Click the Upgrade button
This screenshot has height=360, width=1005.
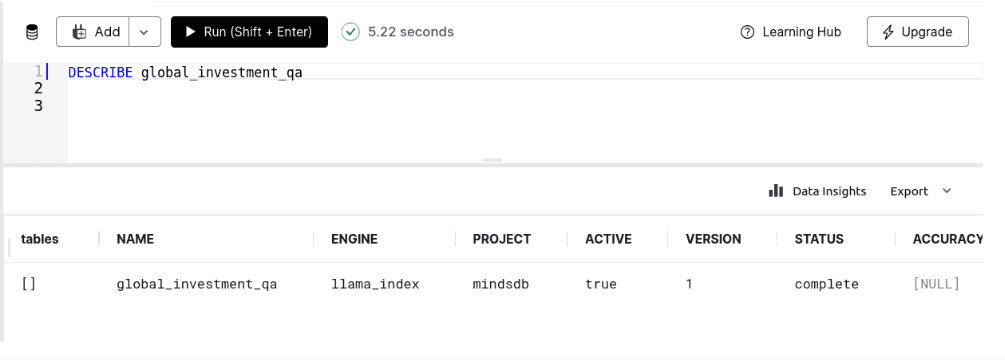tap(917, 32)
